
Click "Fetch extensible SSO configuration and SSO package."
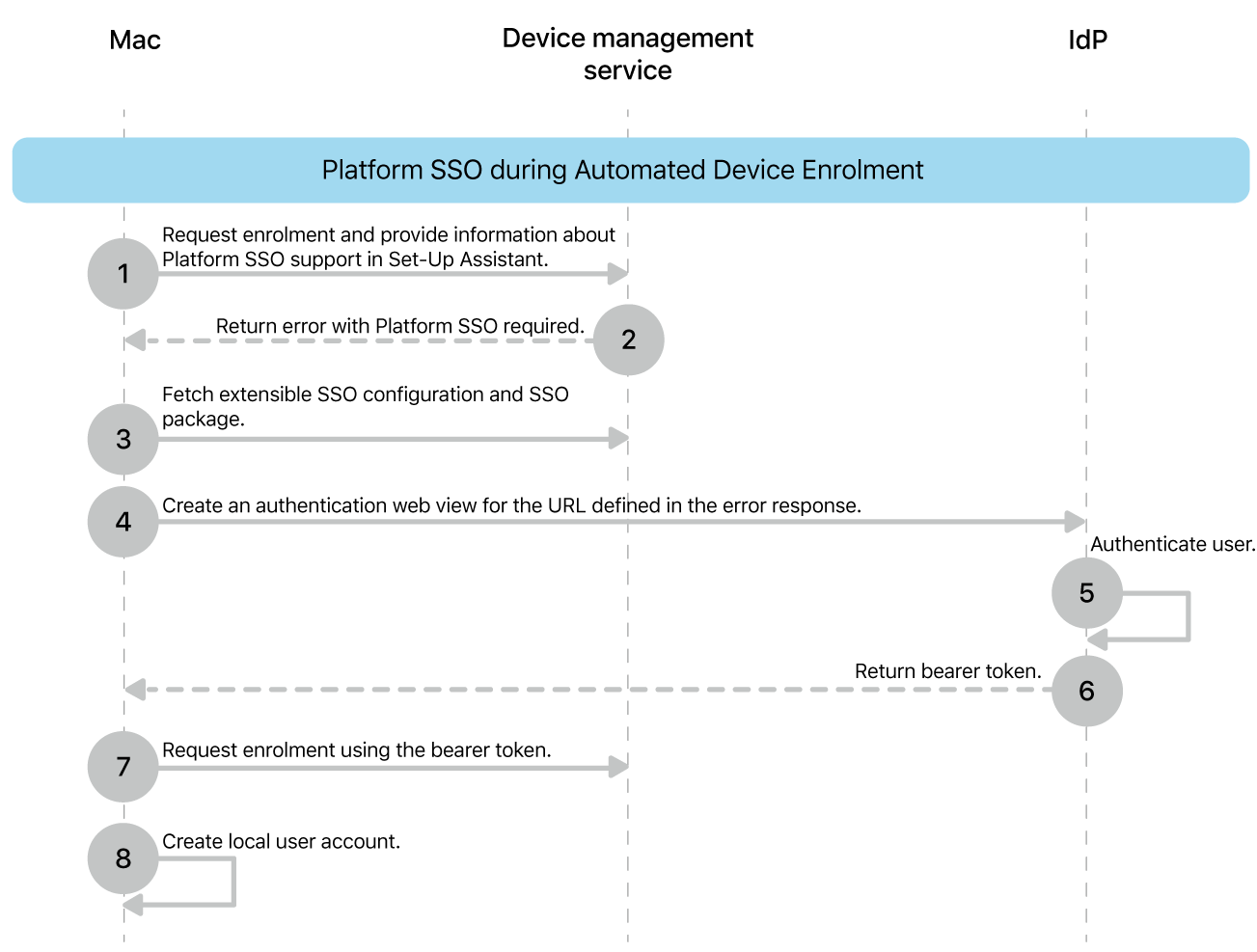pos(366,406)
